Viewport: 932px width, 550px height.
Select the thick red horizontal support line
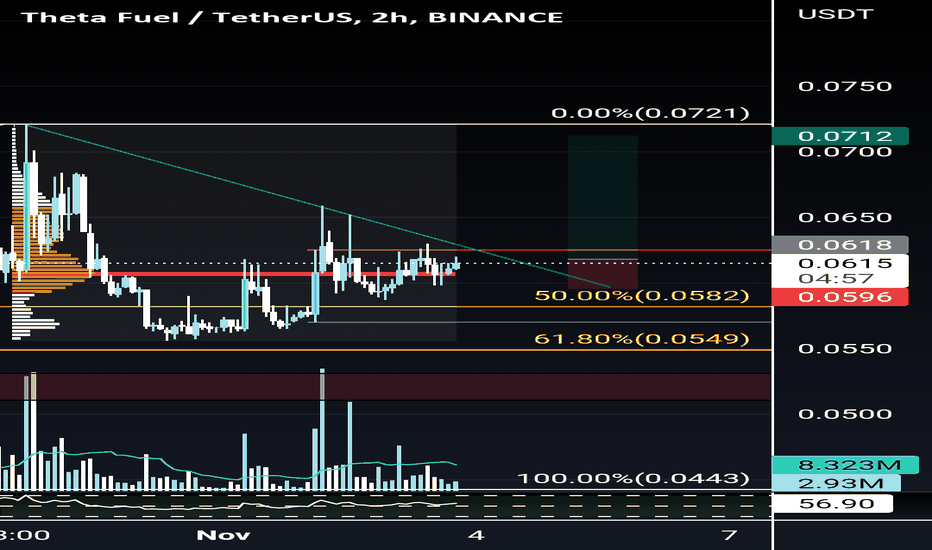coord(273,274)
